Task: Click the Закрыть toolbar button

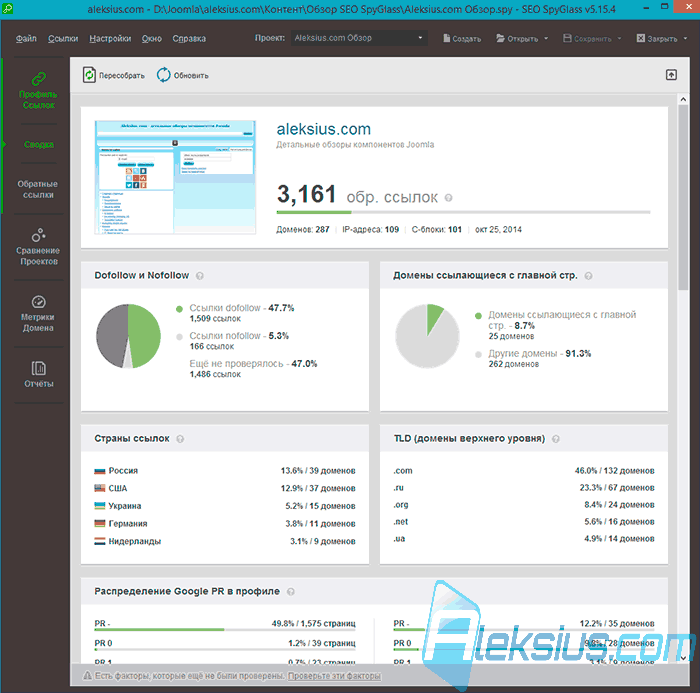Action: coord(657,38)
